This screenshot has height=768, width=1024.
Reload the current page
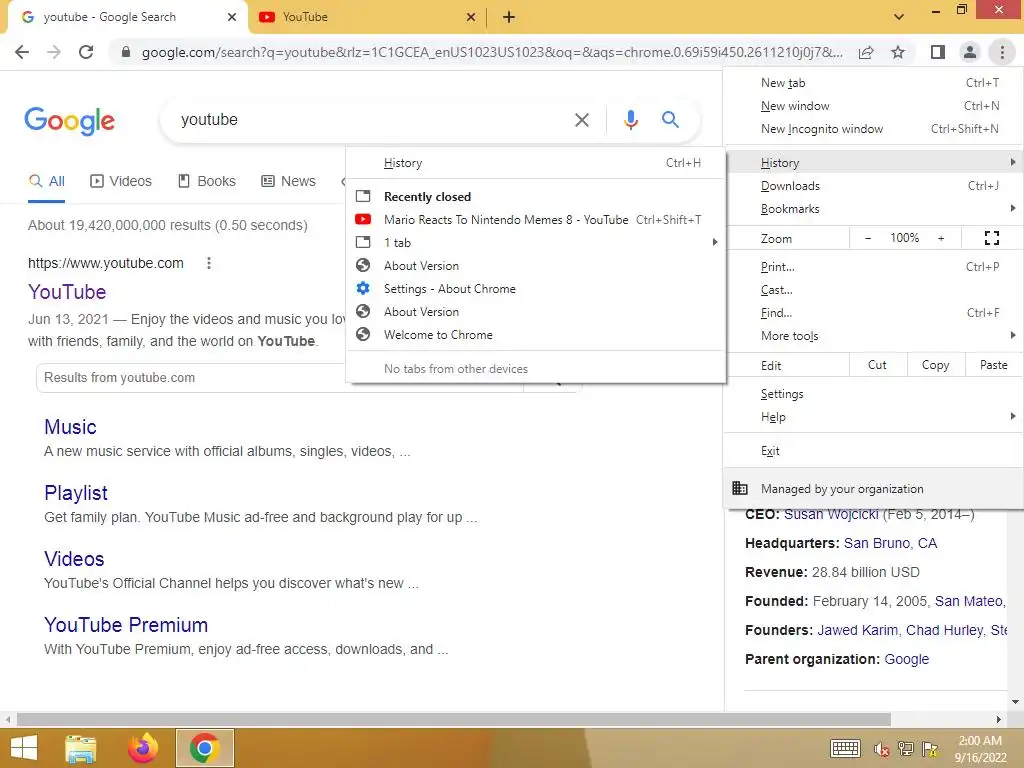(x=86, y=52)
